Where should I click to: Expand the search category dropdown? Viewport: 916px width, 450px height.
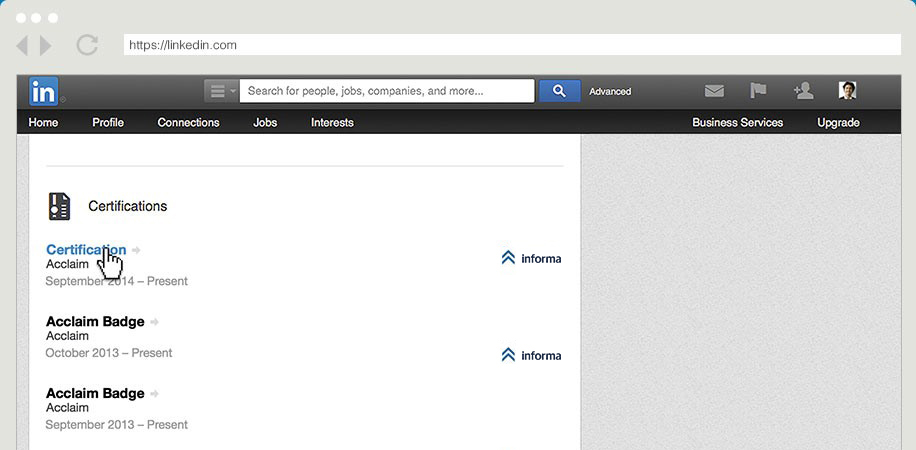click(221, 91)
